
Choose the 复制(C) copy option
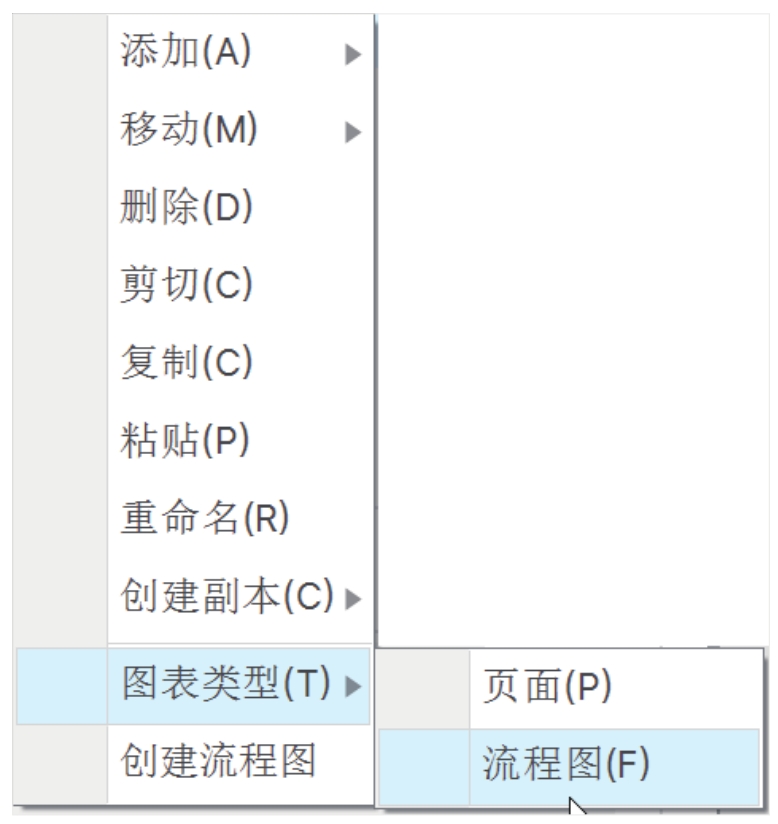pyautogui.click(x=187, y=362)
